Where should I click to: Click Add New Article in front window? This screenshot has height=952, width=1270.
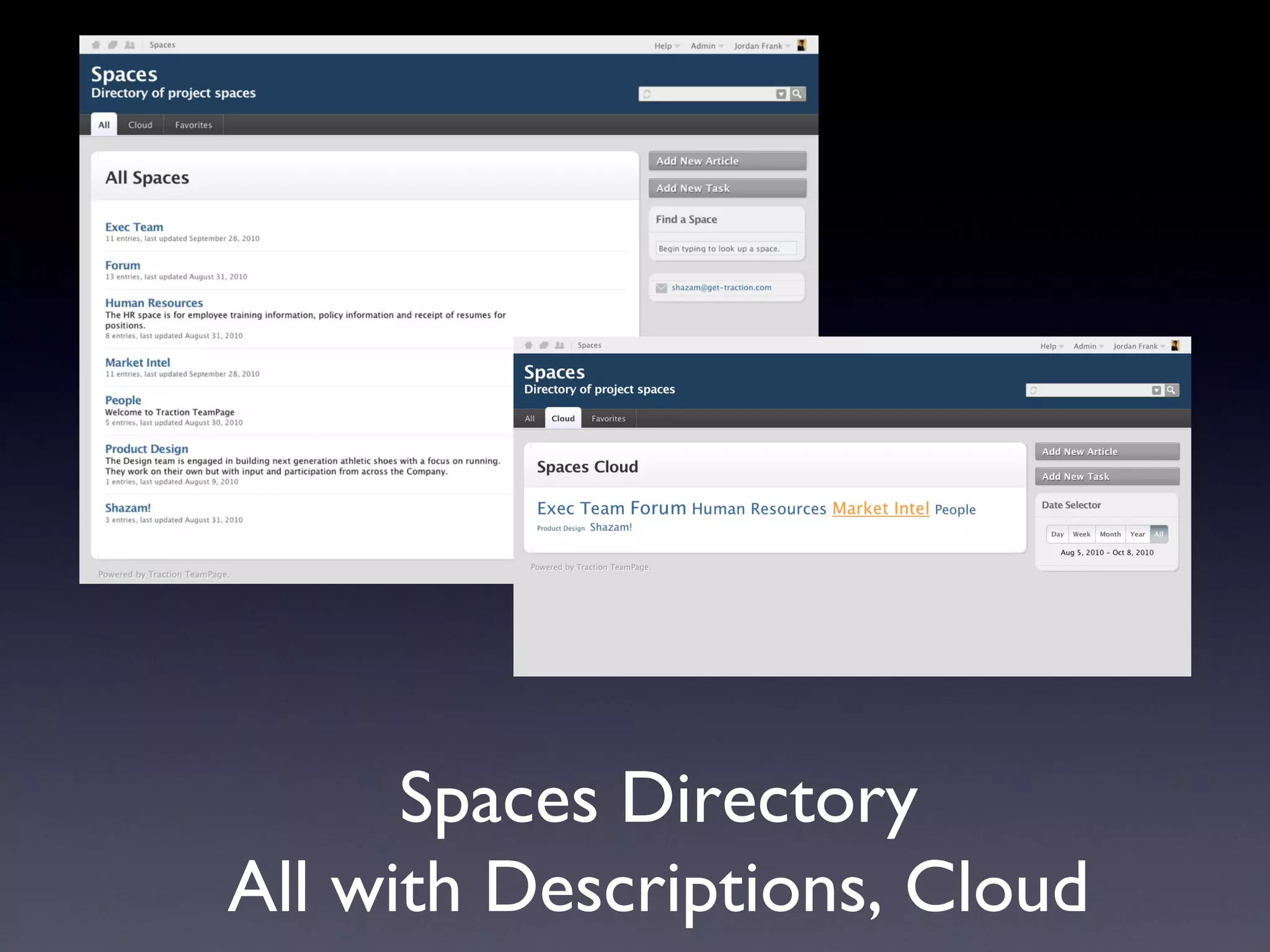[x=1107, y=451]
